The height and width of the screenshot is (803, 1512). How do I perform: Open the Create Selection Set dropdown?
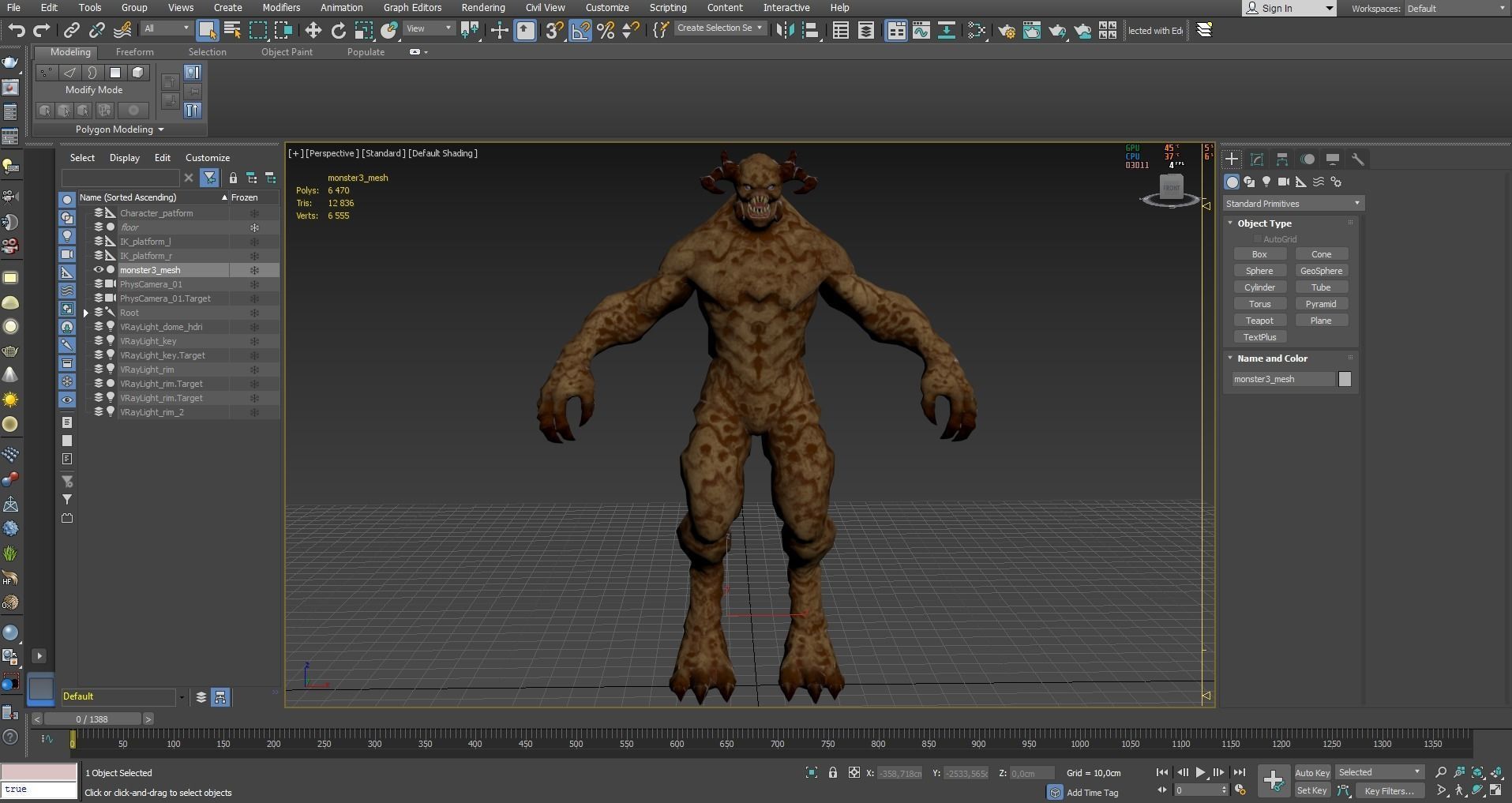720,28
